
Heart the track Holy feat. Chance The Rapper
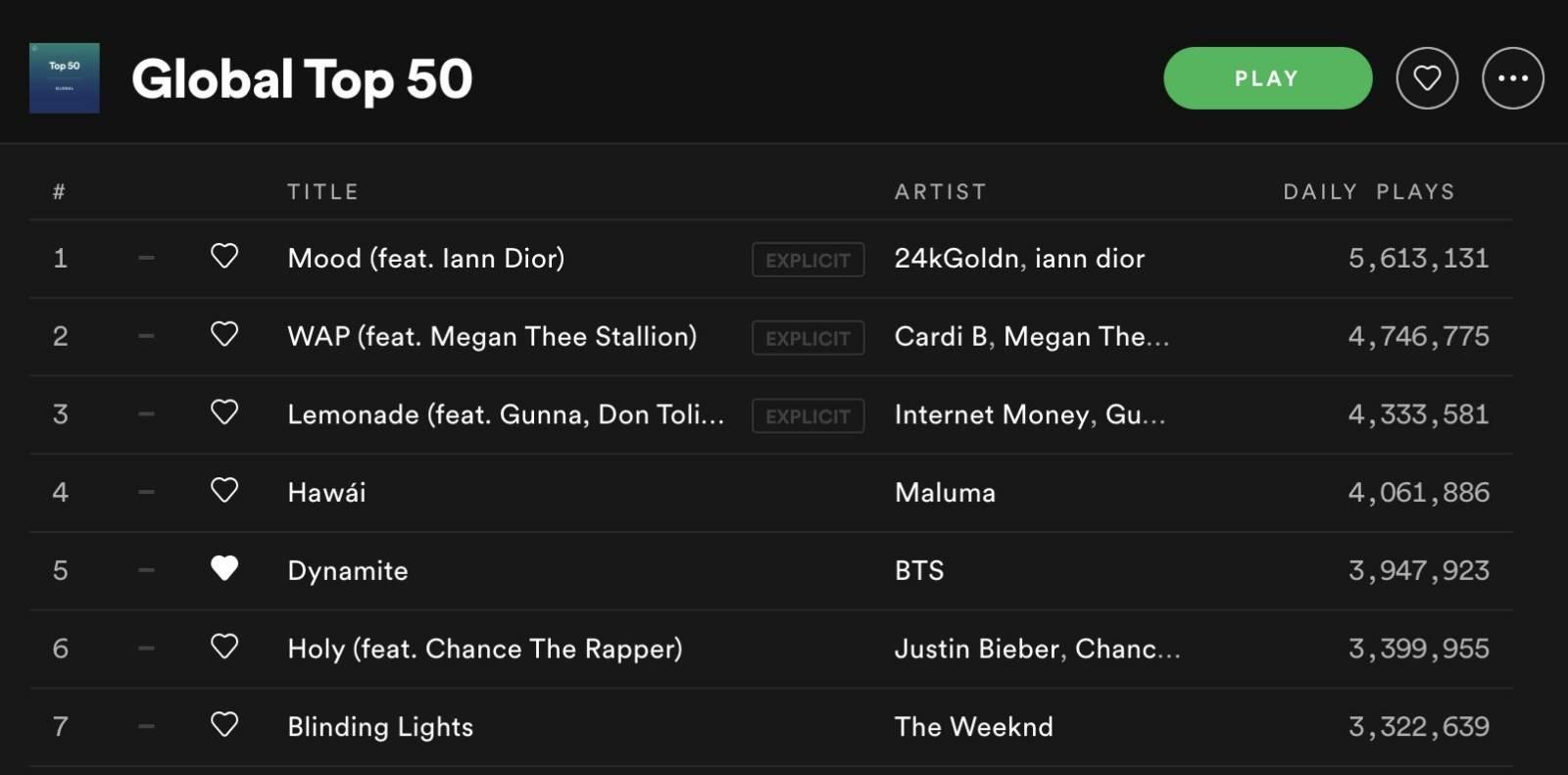click(x=224, y=646)
